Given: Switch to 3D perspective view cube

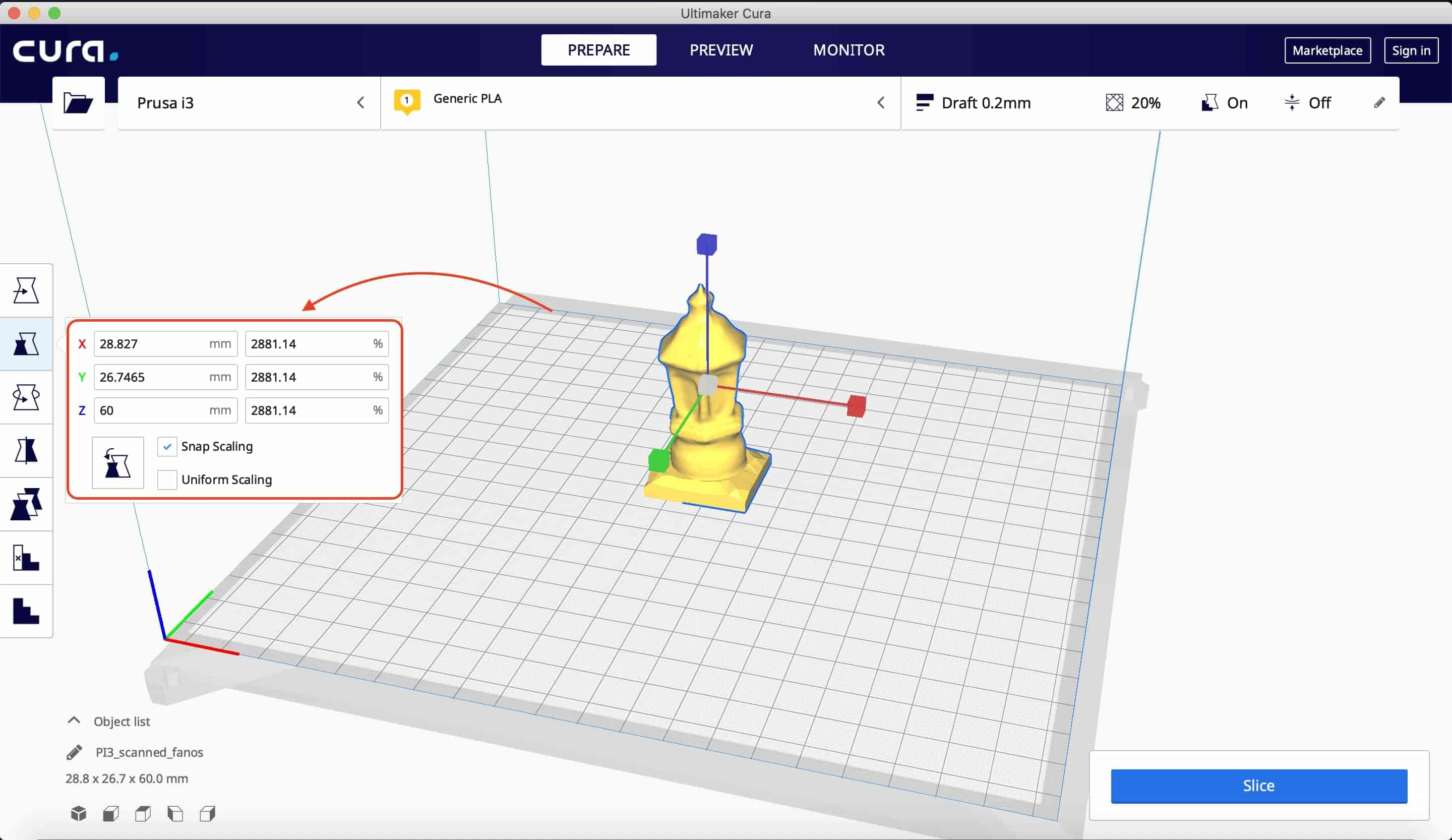Looking at the screenshot, I should (78, 813).
